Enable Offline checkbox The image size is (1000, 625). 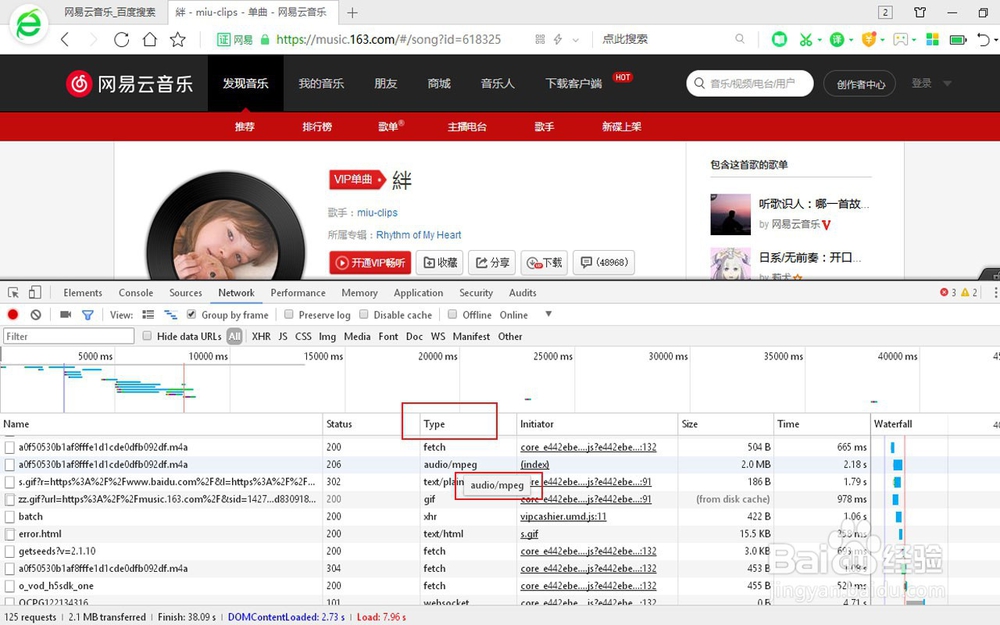pyautogui.click(x=452, y=314)
